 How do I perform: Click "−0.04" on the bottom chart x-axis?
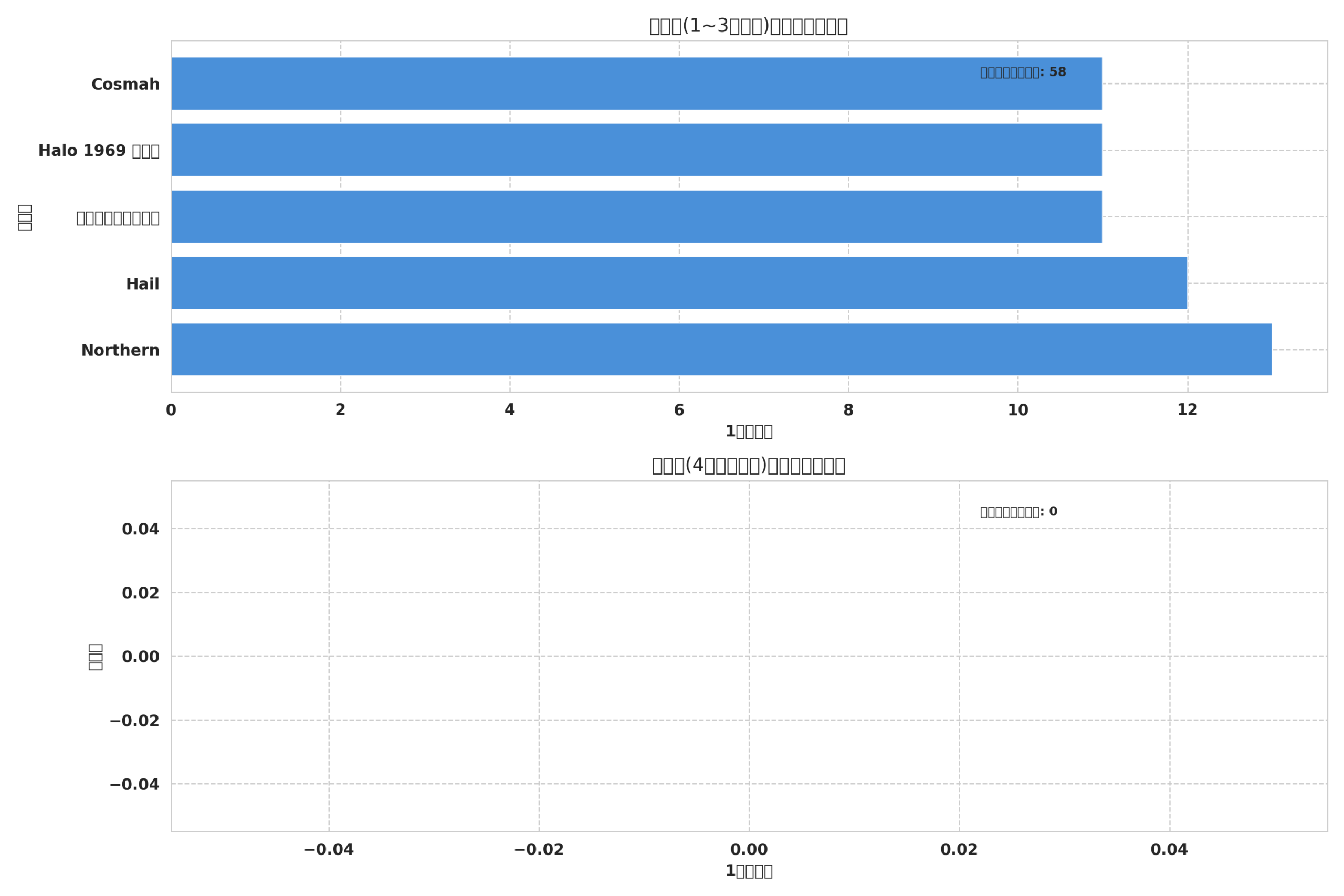click(x=329, y=850)
